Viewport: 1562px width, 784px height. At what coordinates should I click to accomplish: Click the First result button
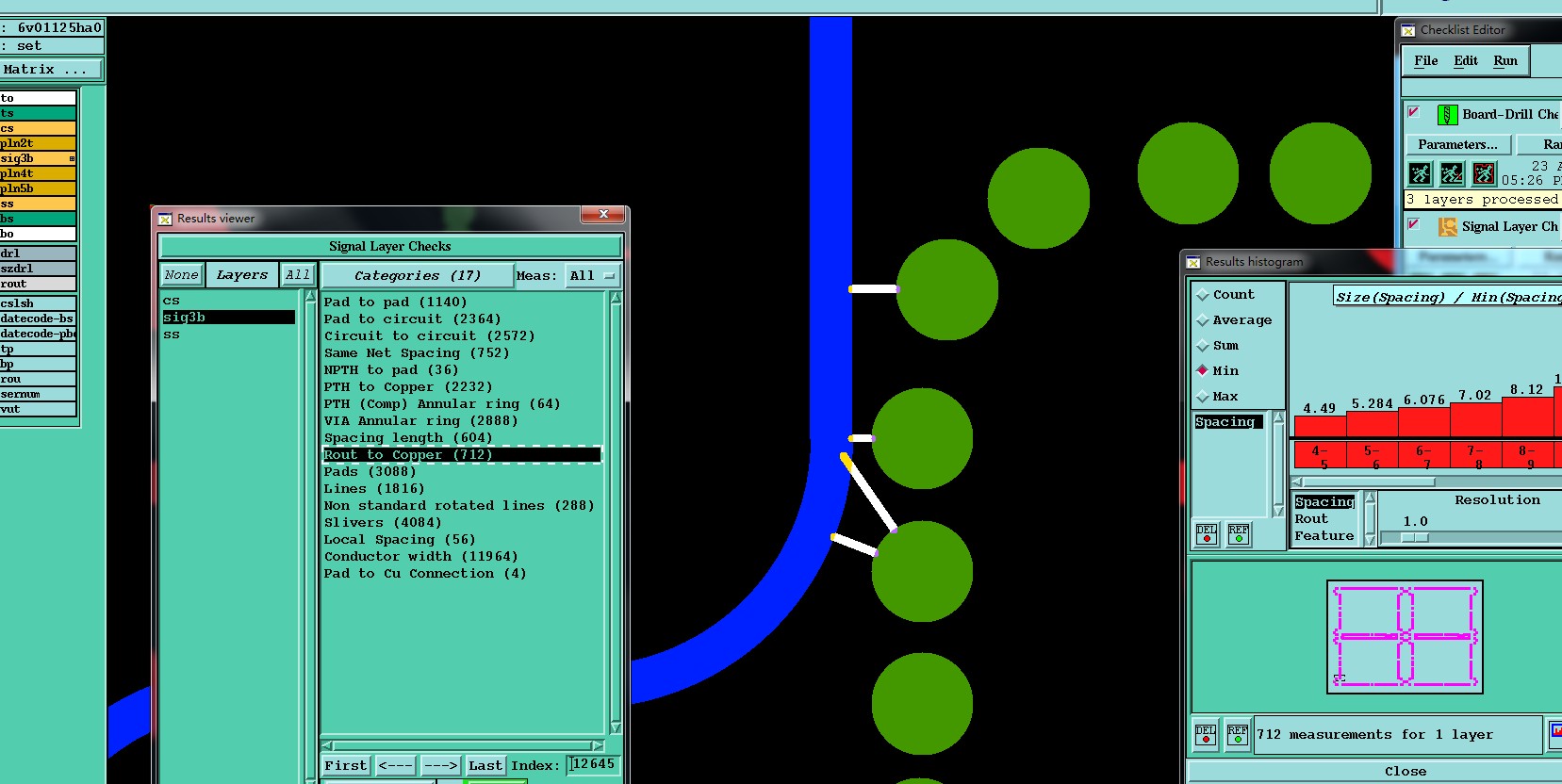pyautogui.click(x=346, y=766)
